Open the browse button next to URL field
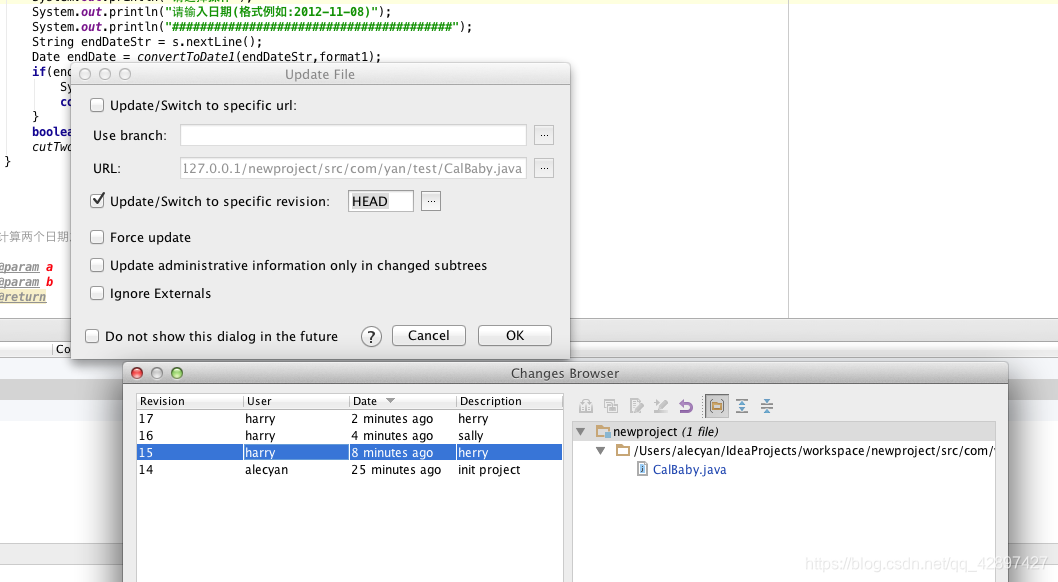1058x582 pixels. click(x=544, y=168)
